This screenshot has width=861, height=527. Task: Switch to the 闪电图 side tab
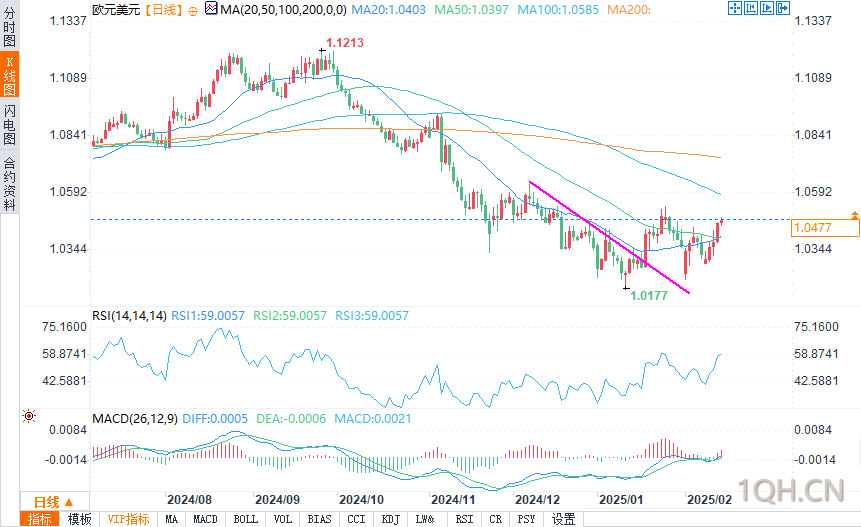9,124
